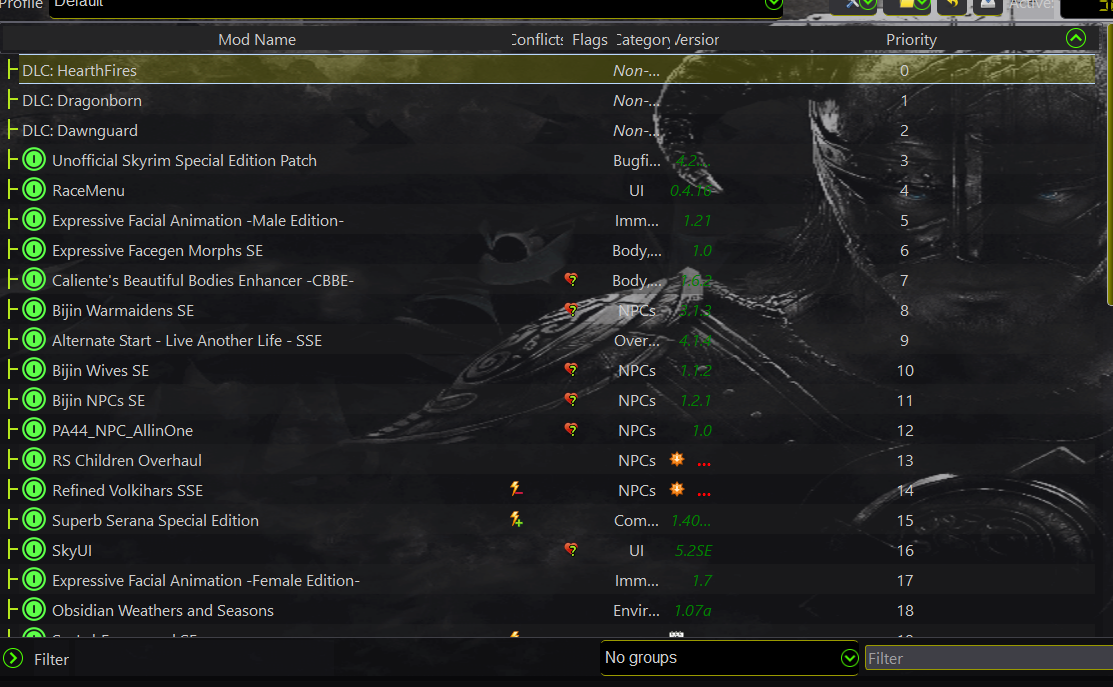The height and width of the screenshot is (687, 1113).
Task: Disable the SkyUI mod
Action: 33,549
